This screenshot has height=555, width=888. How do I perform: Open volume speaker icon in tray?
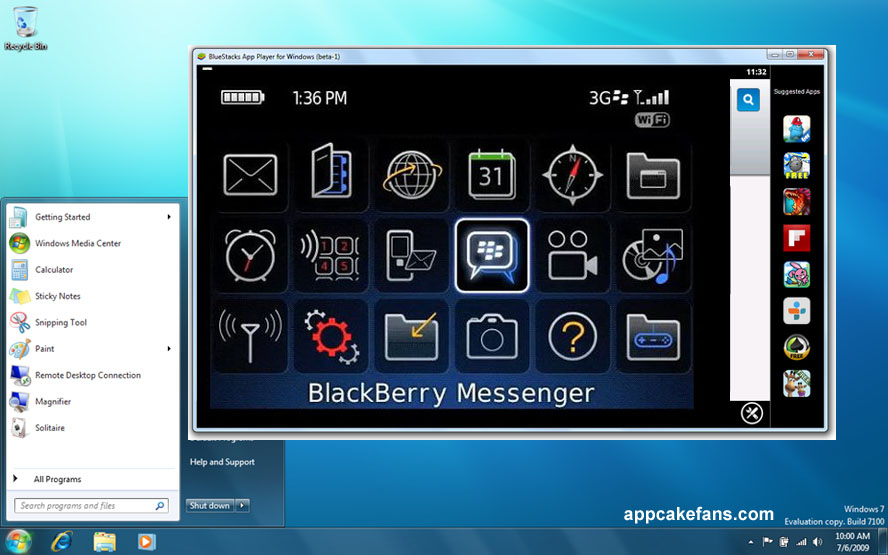(x=817, y=542)
